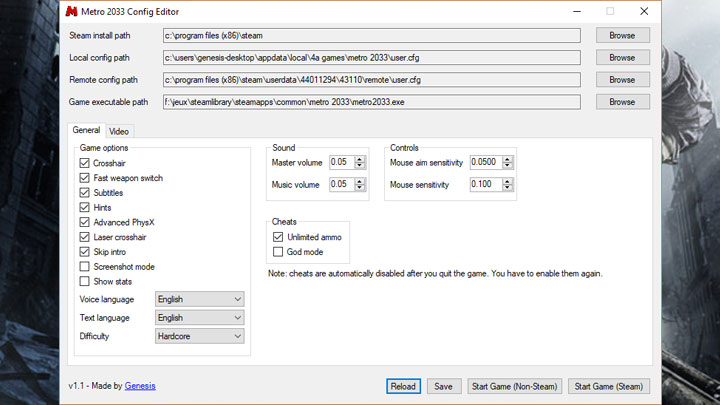Uncheck Skip intro option

[x=84, y=252]
